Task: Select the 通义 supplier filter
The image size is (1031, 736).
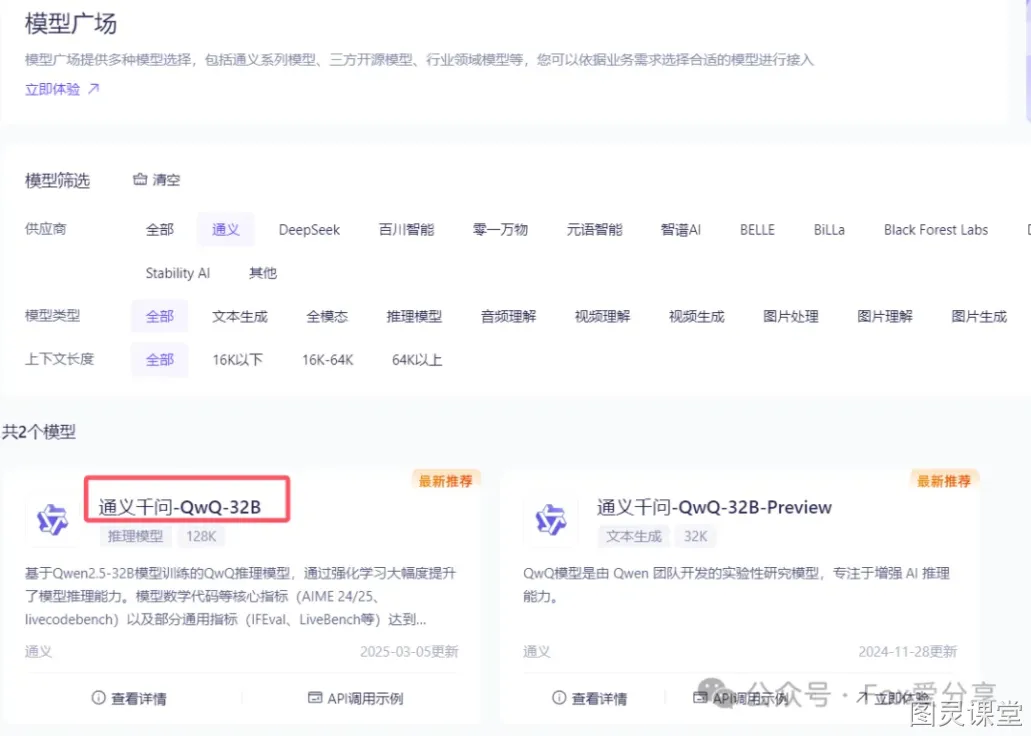Action: pyautogui.click(x=226, y=230)
